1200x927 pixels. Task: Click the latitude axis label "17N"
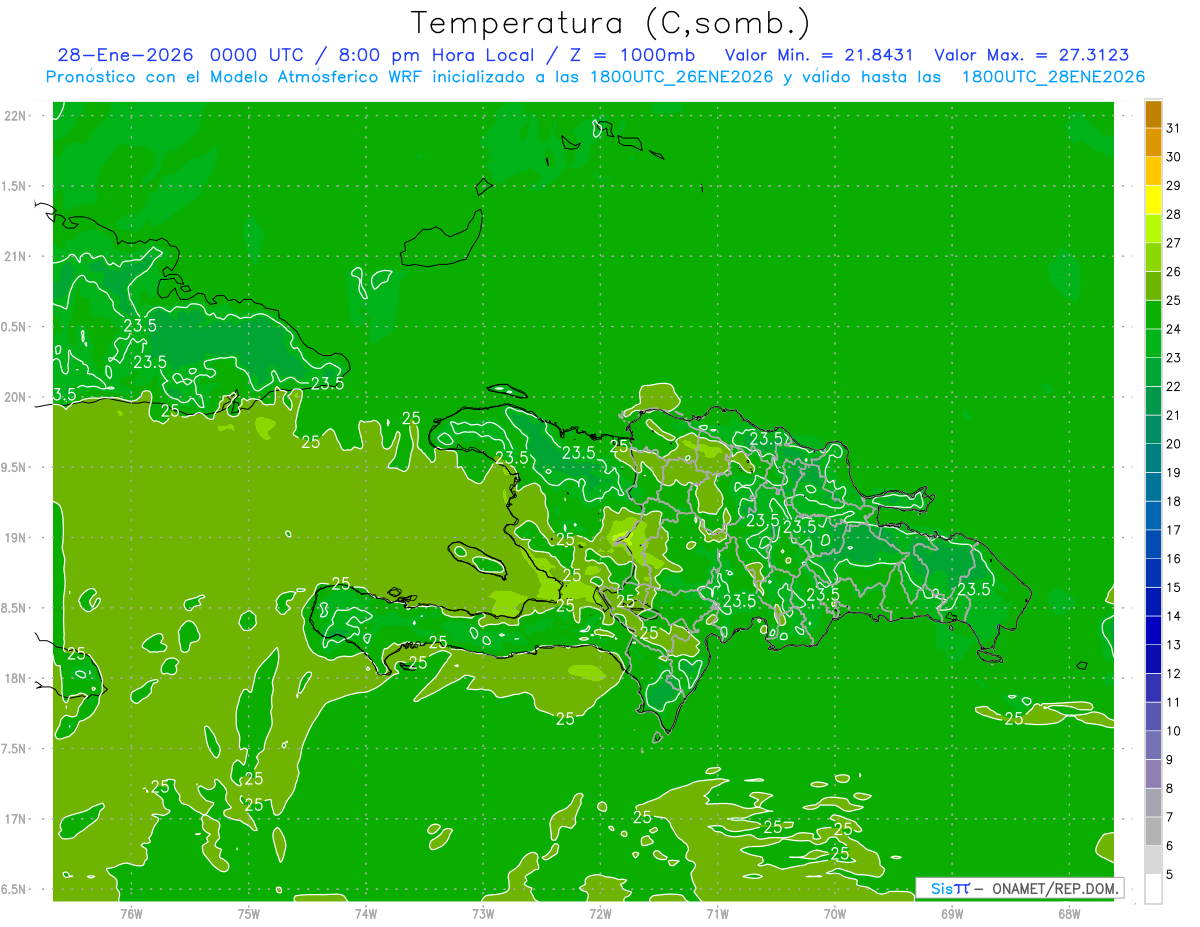click(x=16, y=819)
